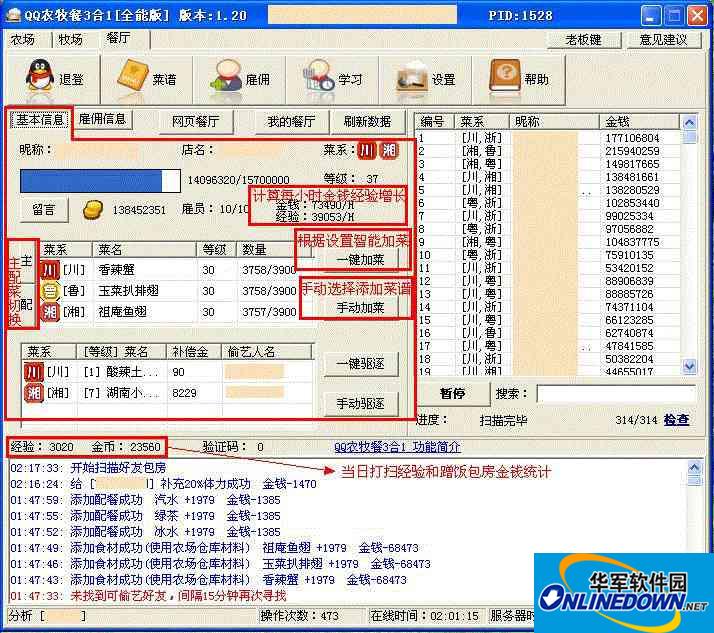
Task: Click the 留言 button
Action: click(44, 210)
